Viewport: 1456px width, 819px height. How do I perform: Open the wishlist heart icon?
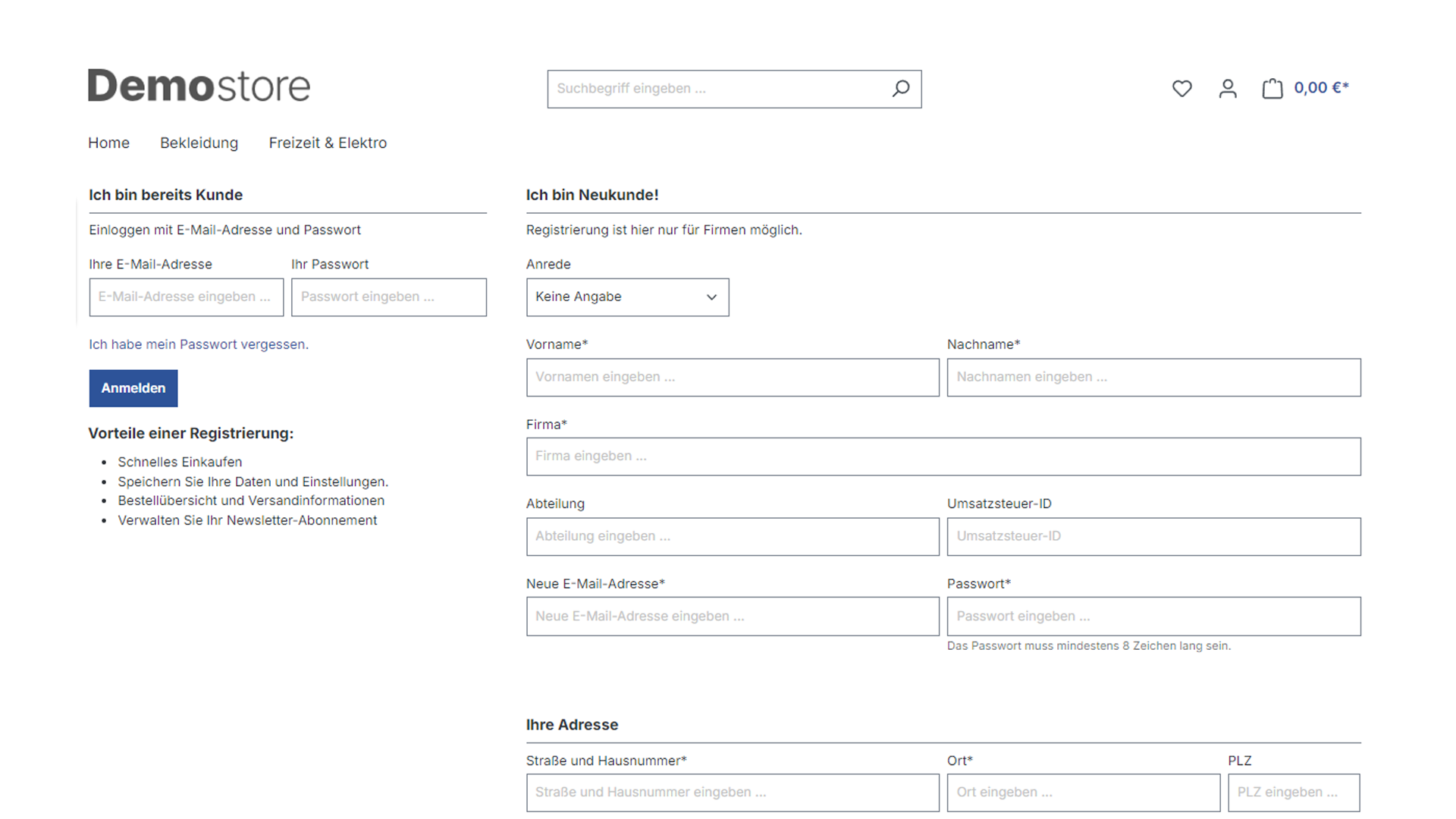point(1181,89)
